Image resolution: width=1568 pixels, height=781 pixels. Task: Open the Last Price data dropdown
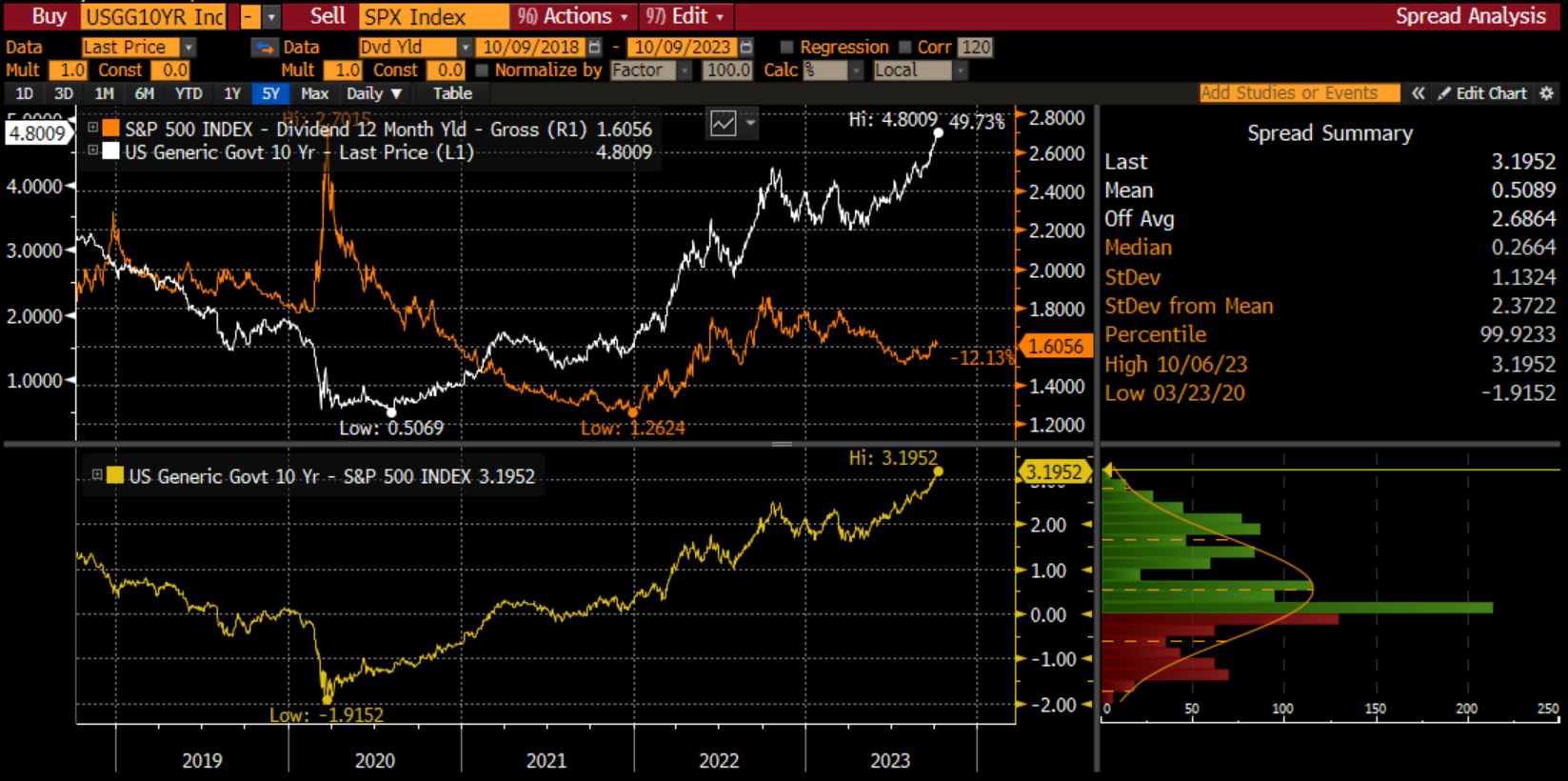tap(189, 48)
